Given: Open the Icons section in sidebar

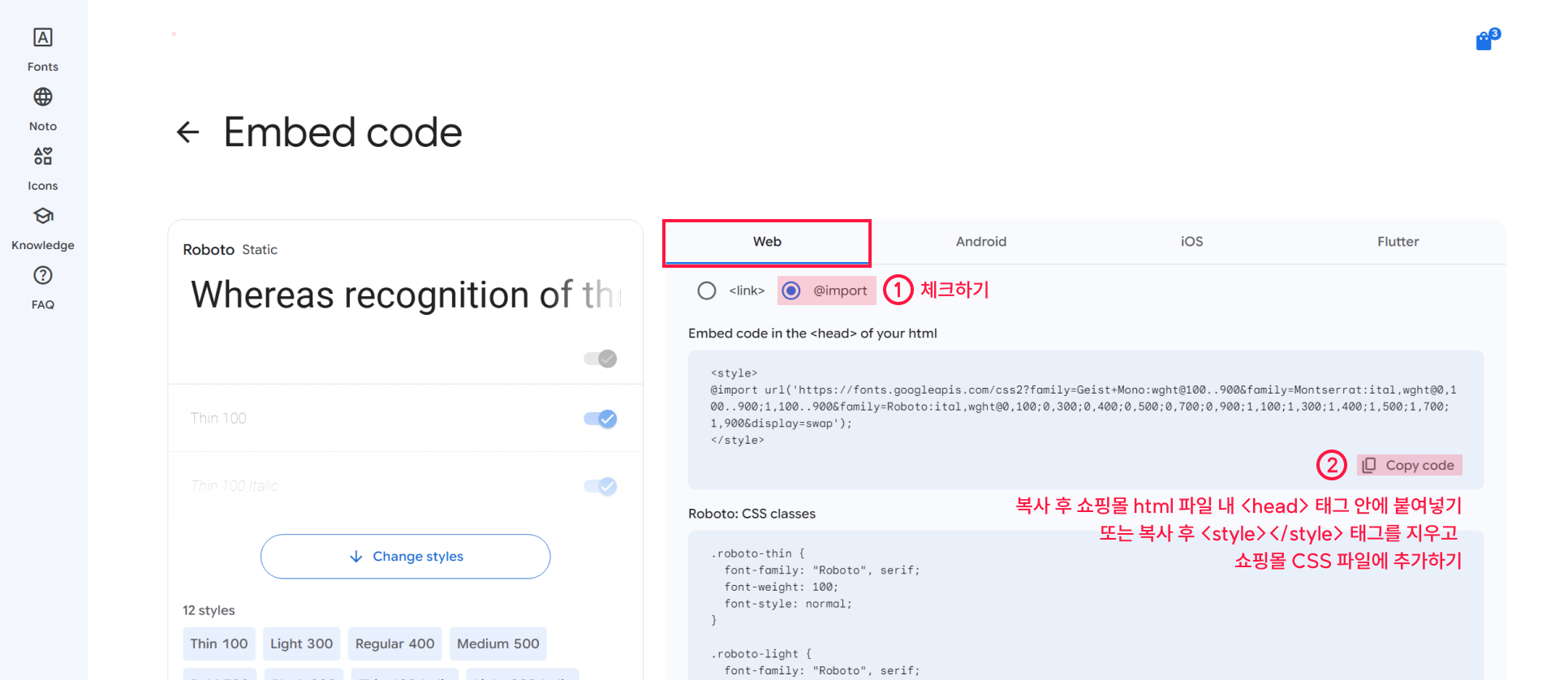Looking at the screenshot, I should point(43,170).
